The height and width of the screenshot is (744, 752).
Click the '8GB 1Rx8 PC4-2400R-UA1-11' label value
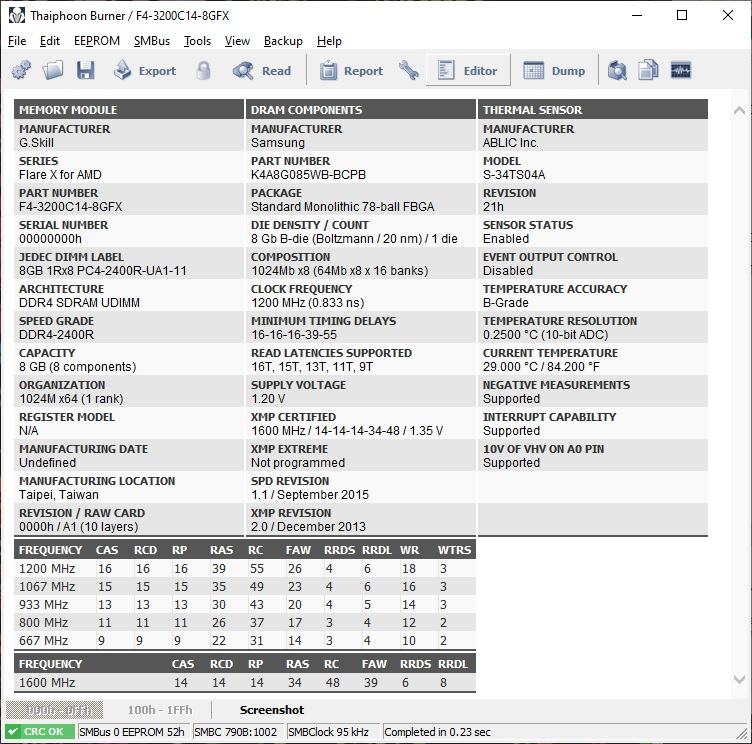(x=103, y=271)
